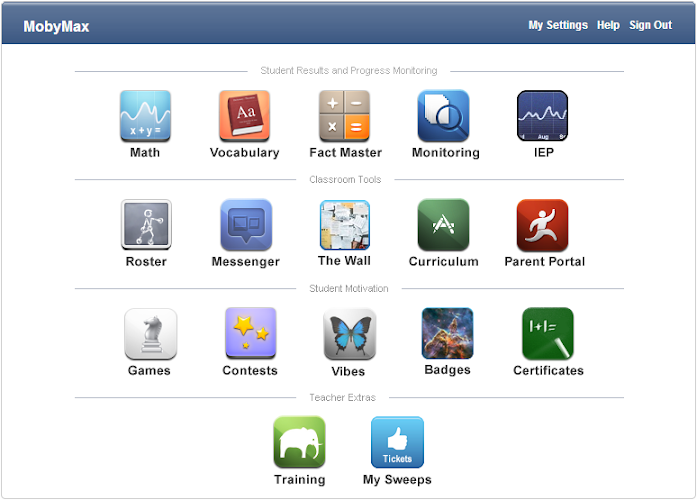Click the MobyMax logo title
The height and width of the screenshot is (500, 697).
[56, 27]
